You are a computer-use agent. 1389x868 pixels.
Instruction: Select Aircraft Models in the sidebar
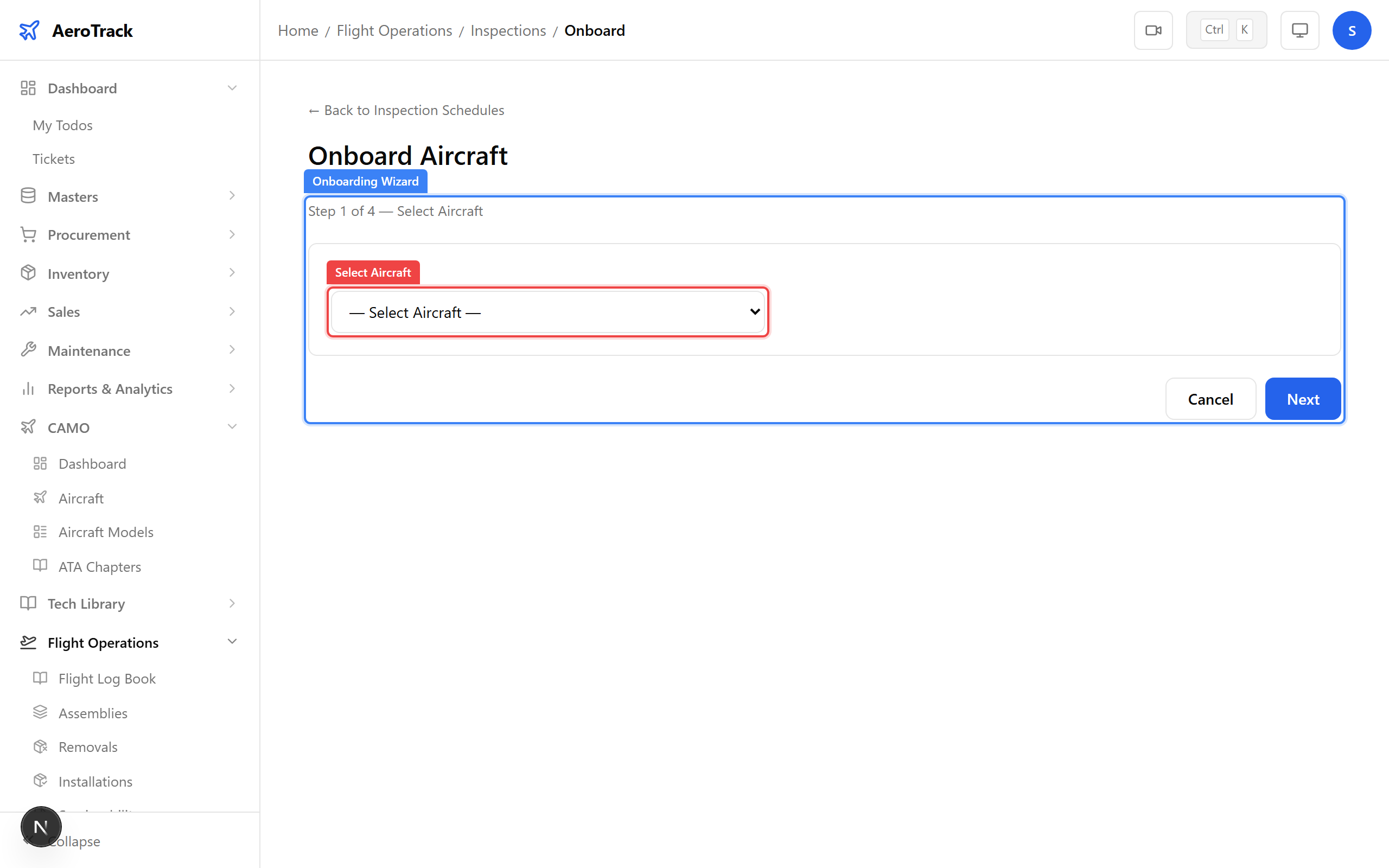pyautogui.click(x=106, y=532)
